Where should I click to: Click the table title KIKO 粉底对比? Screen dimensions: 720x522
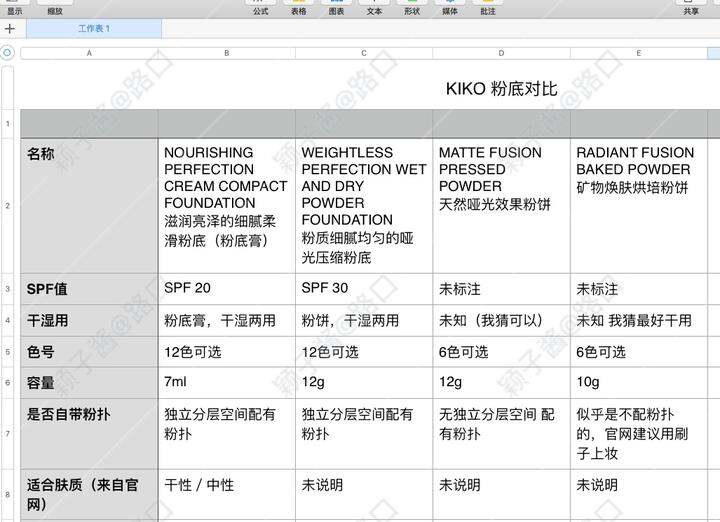pos(501,89)
